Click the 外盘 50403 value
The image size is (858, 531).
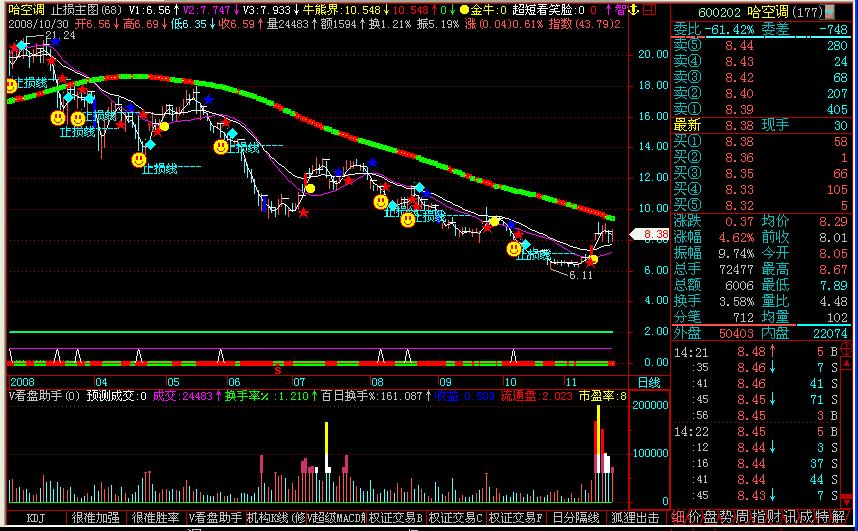click(x=736, y=333)
